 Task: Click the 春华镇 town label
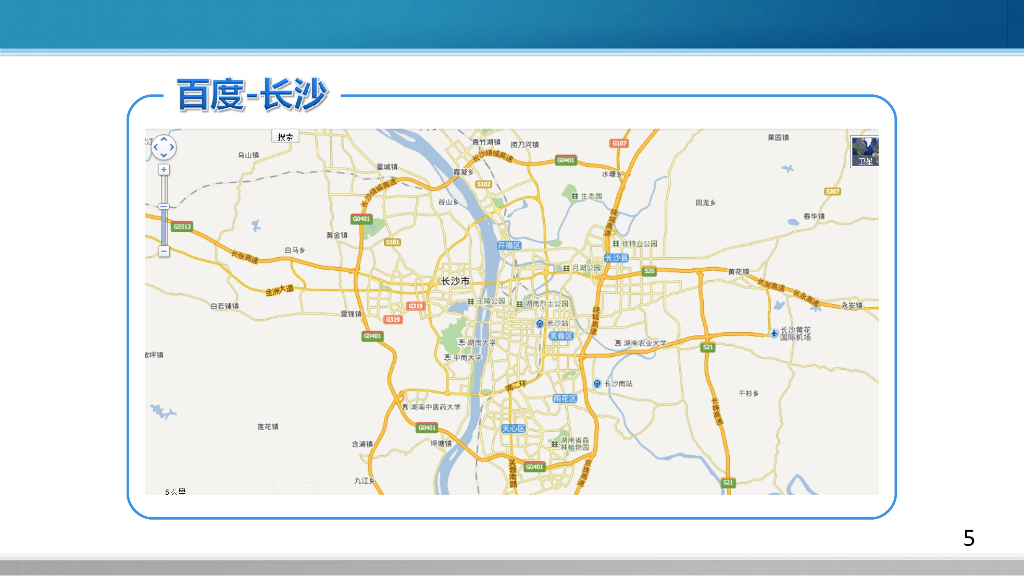tap(814, 216)
